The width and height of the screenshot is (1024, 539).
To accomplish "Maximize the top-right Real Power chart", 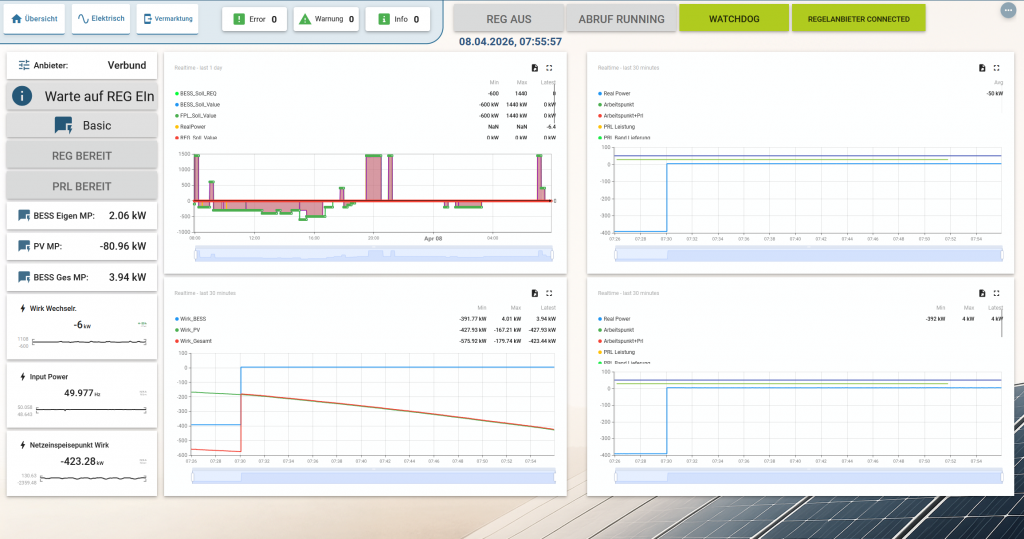I will pyautogui.click(x=996, y=68).
